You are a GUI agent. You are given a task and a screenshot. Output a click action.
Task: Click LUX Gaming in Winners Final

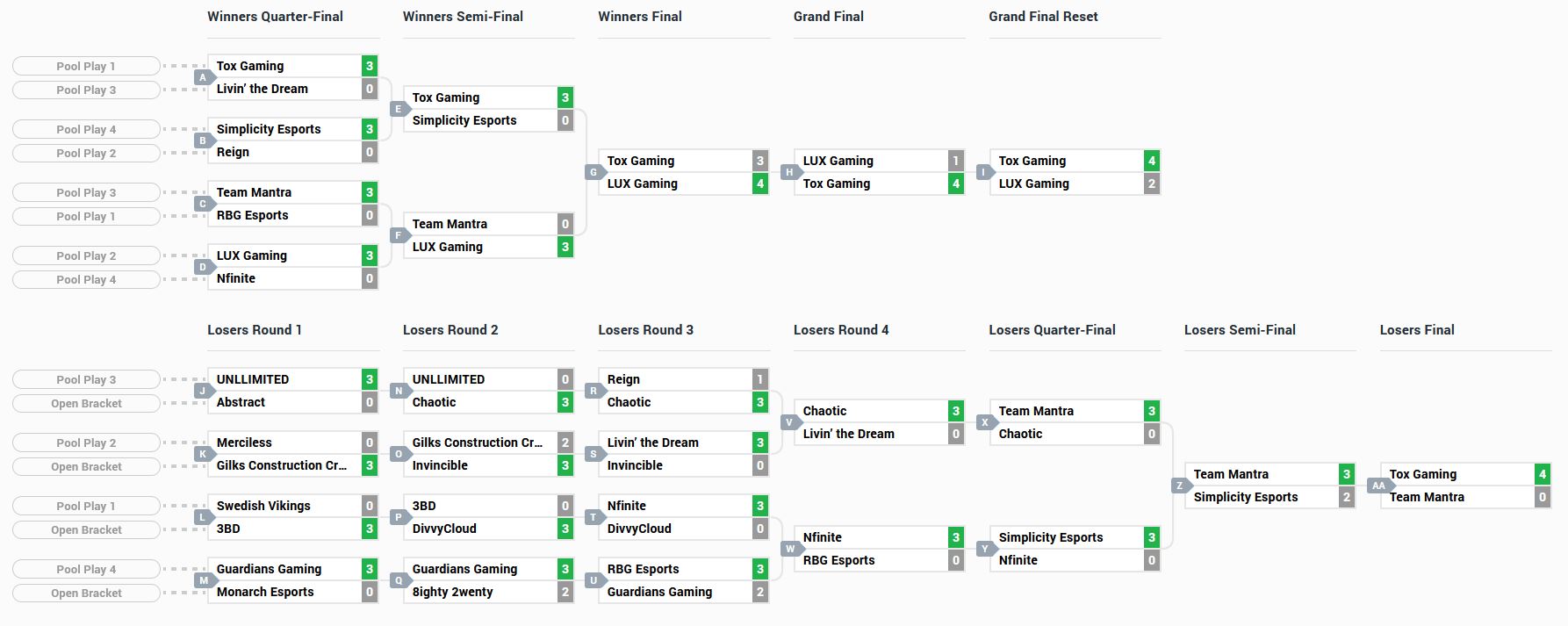click(642, 183)
